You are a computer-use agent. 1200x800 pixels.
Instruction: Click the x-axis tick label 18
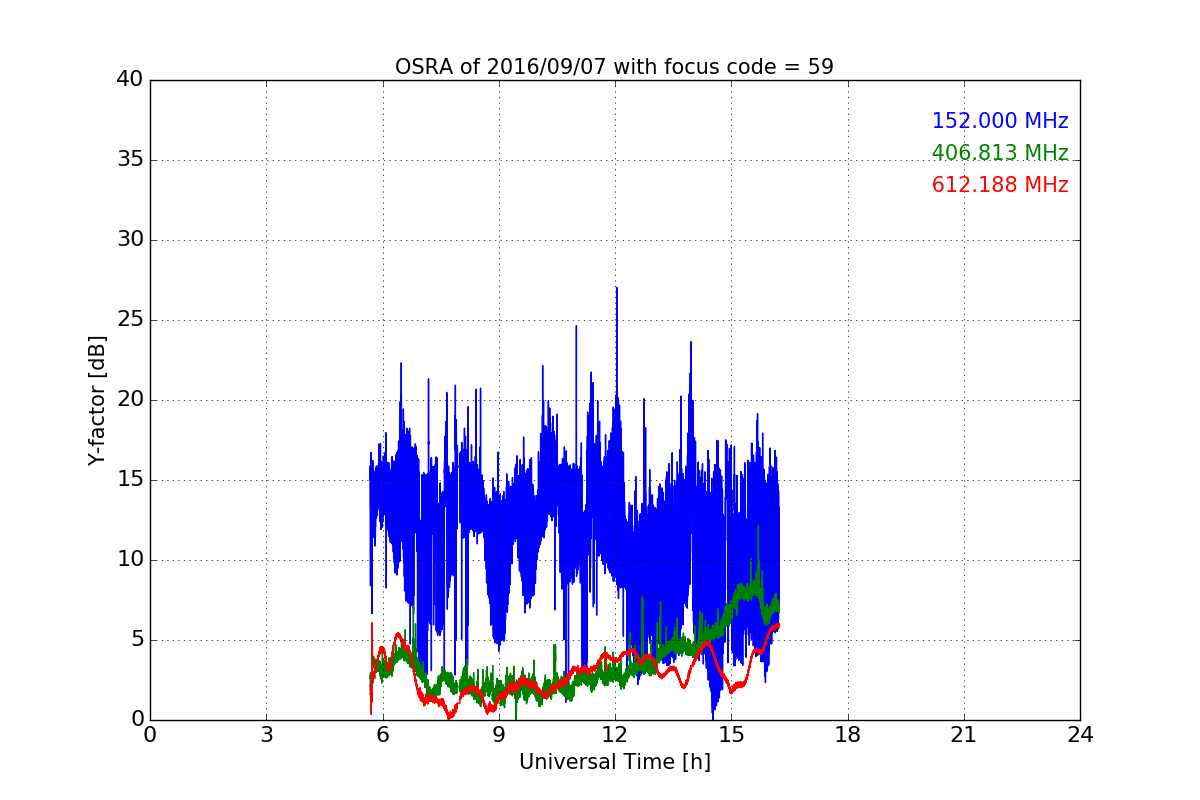click(x=848, y=735)
